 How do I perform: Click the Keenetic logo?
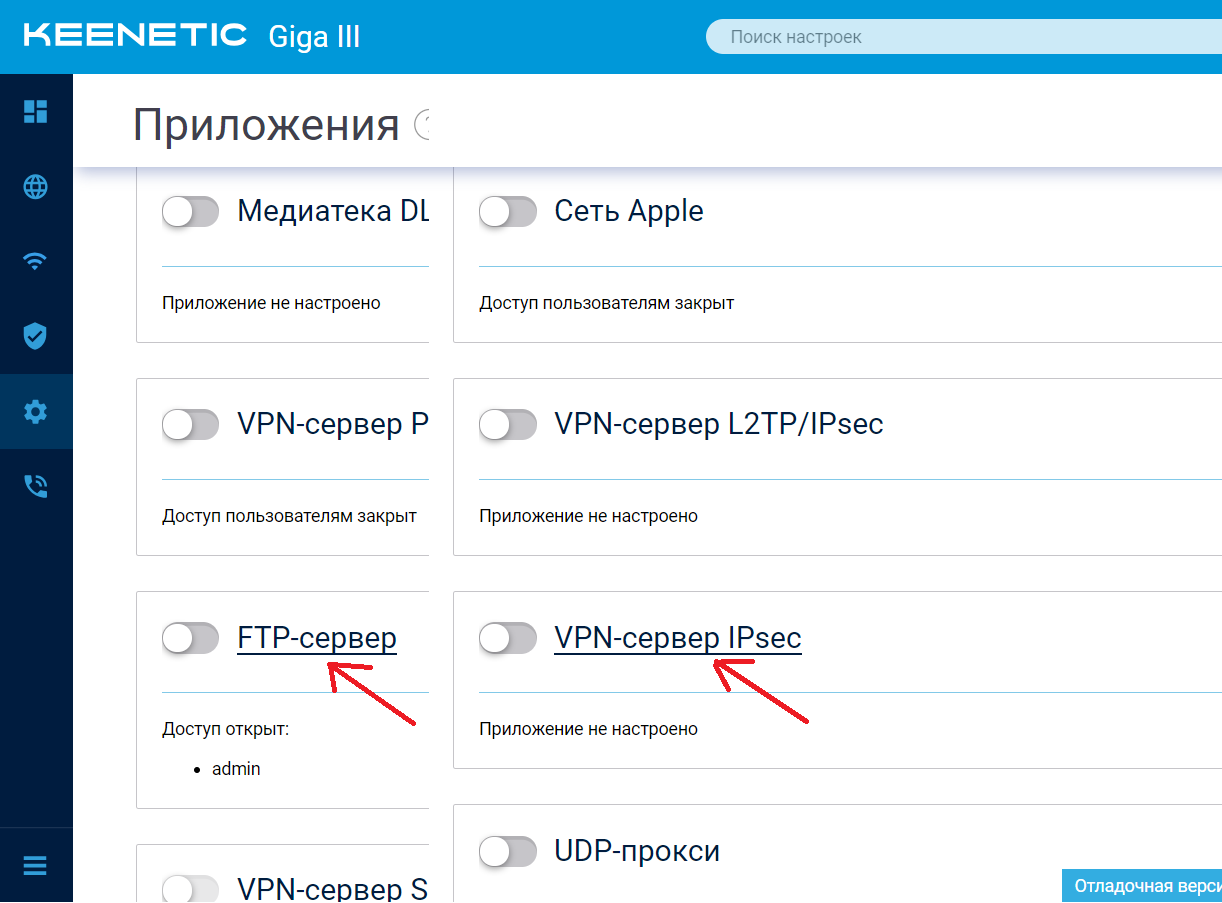pos(135,35)
